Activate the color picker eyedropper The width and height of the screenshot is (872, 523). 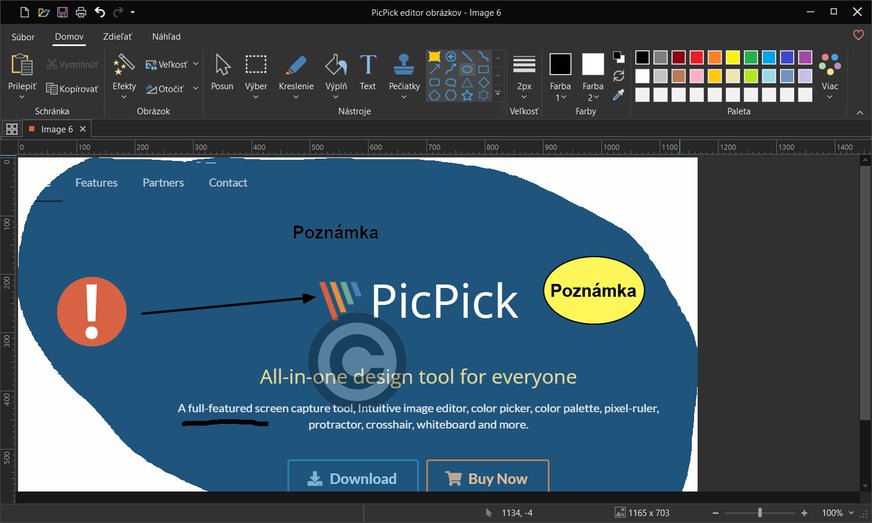pyautogui.click(x=619, y=95)
